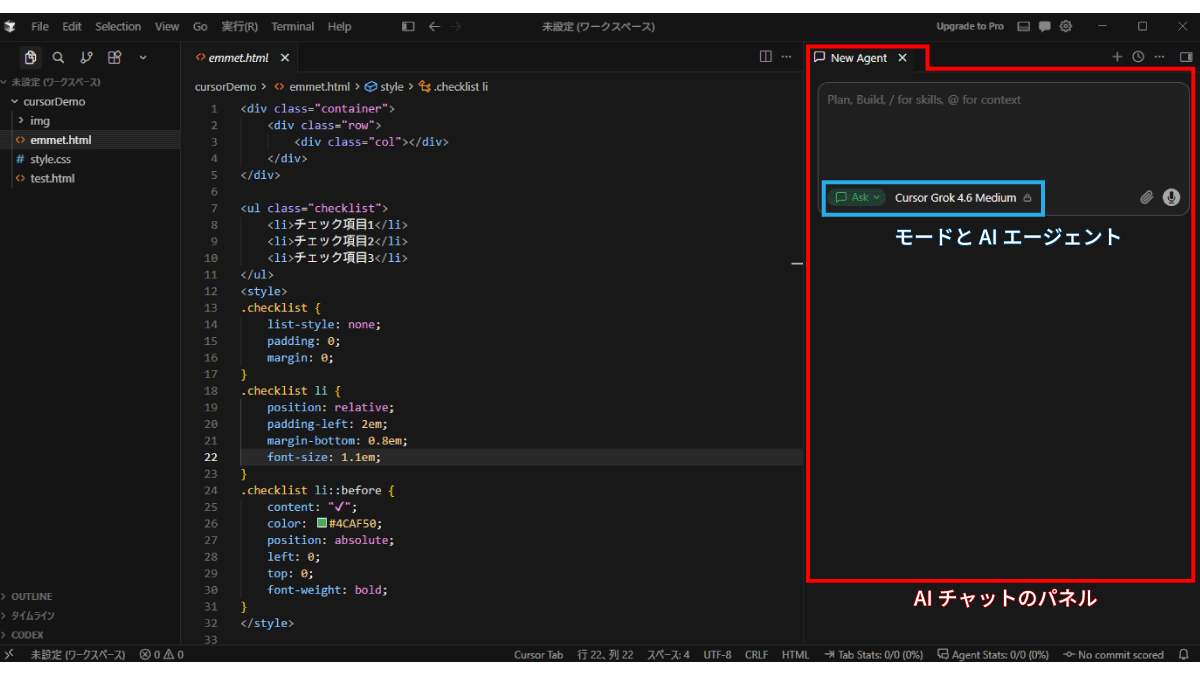Open the 実行(R) menu
Screen dimensions: 1200x675
tap(239, 26)
